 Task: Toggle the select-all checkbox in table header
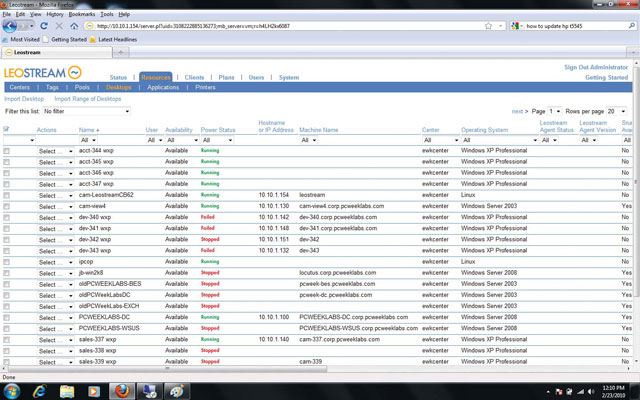[6, 129]
